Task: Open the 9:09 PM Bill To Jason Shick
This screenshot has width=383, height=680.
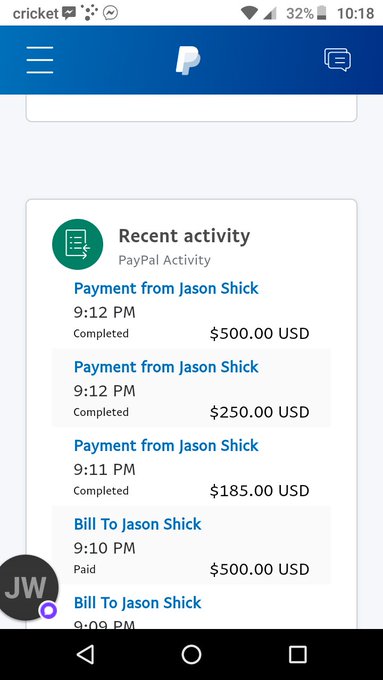Action: click(191, 606)
